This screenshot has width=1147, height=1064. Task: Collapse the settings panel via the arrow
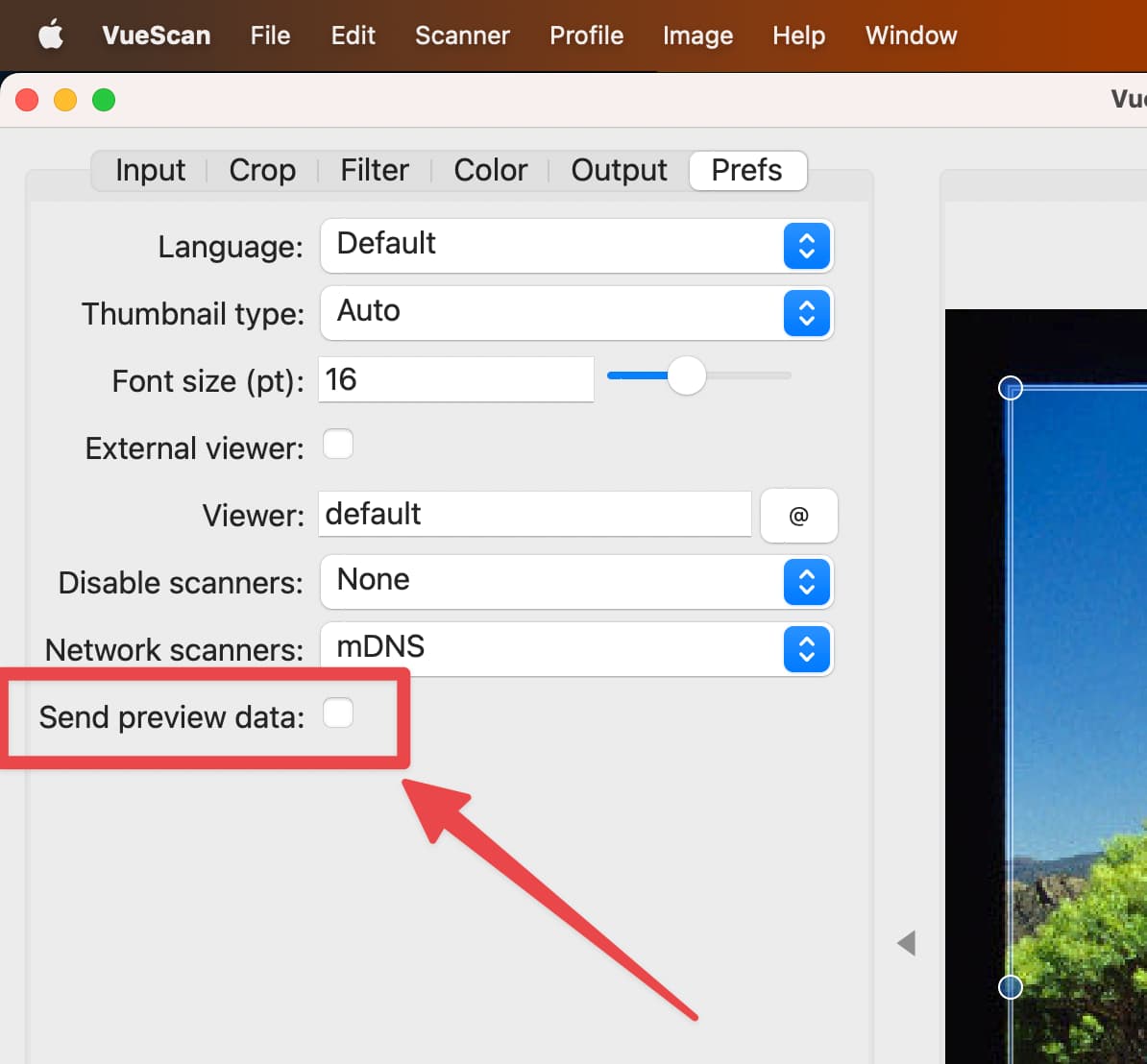pos(906,942)
